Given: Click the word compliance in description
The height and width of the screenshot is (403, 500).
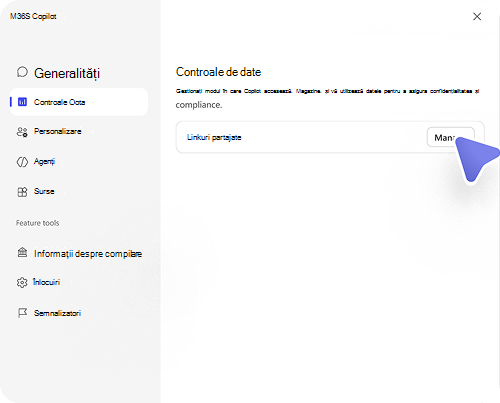Looking at the screenshot, I should [x=199, y=105].
